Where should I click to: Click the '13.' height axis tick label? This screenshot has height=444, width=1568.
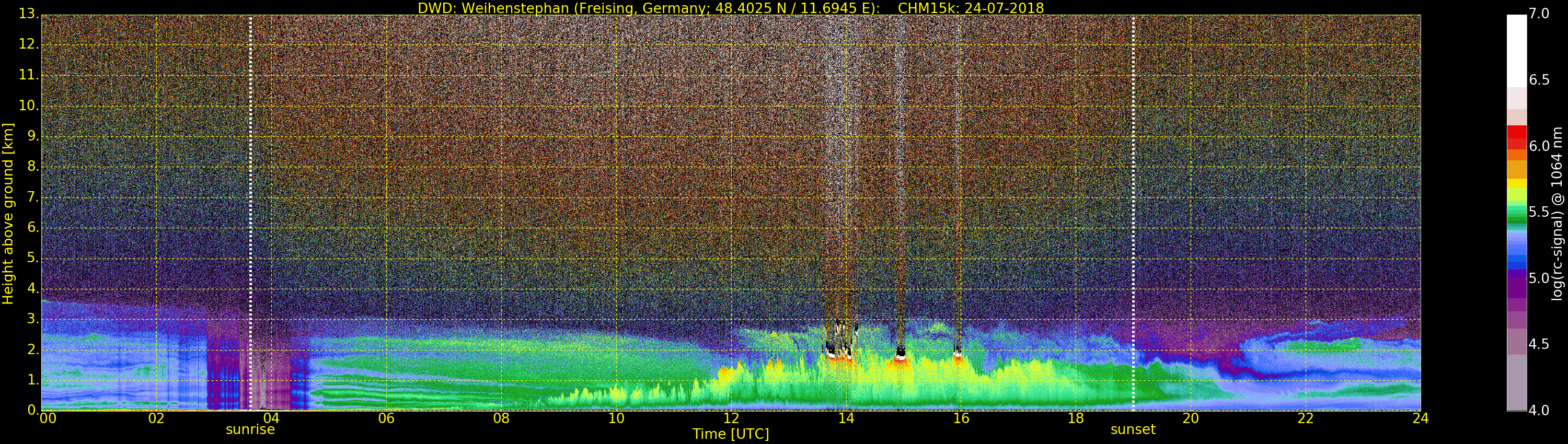coord(29,14)
